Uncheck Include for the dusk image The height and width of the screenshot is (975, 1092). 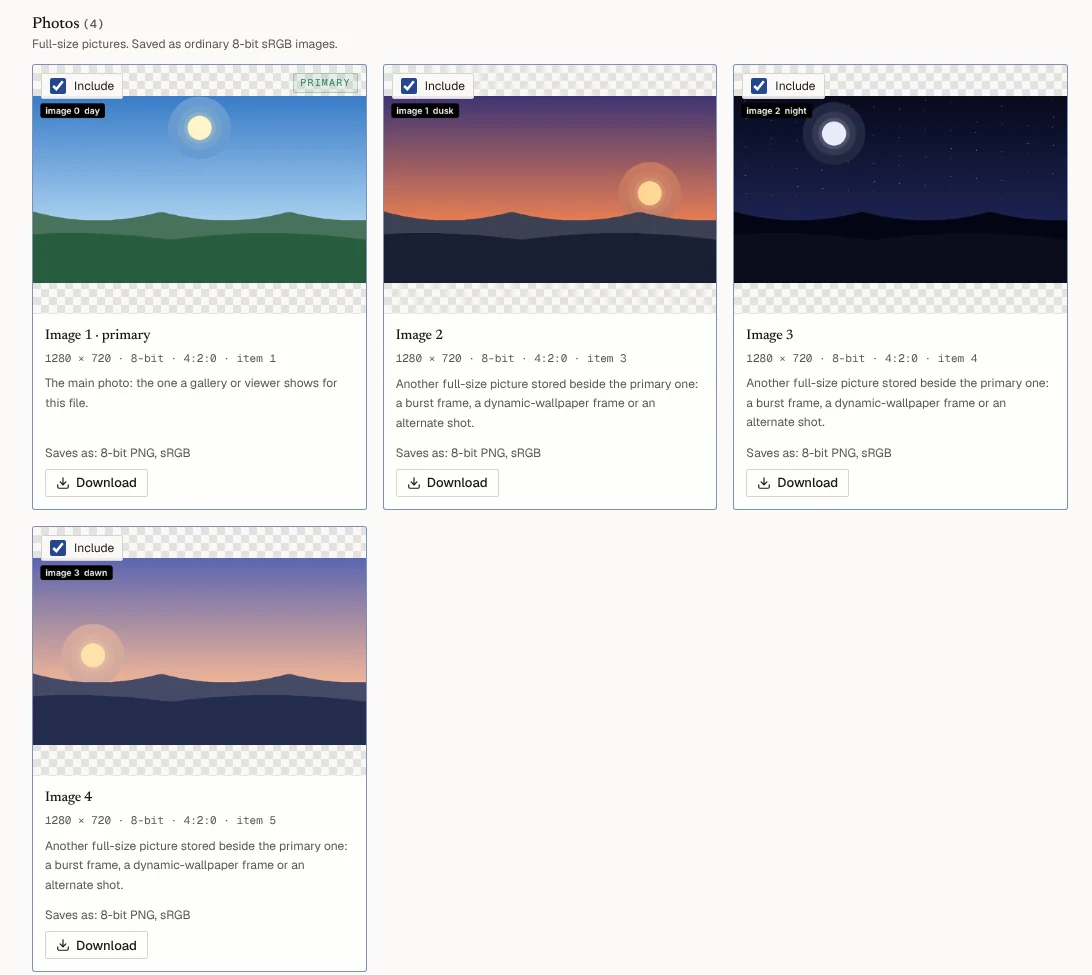[409, 86]
